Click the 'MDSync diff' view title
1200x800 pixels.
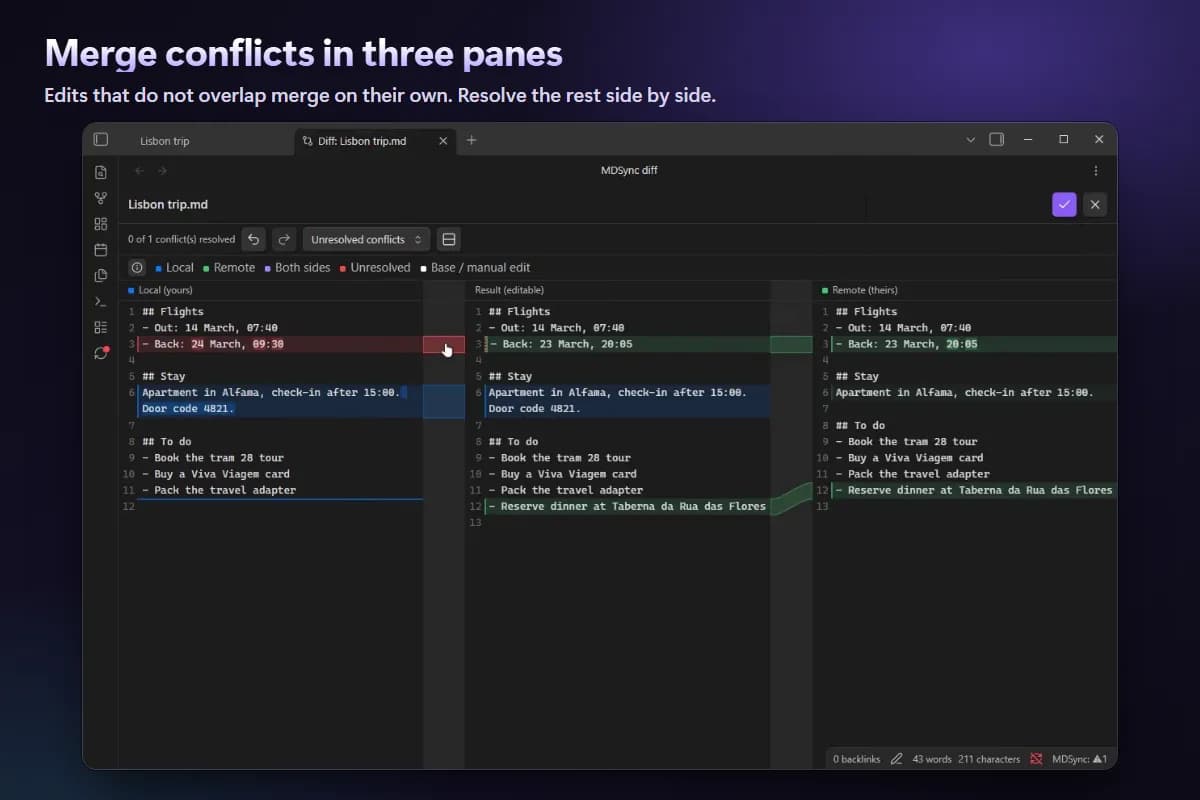coord(629,171)
